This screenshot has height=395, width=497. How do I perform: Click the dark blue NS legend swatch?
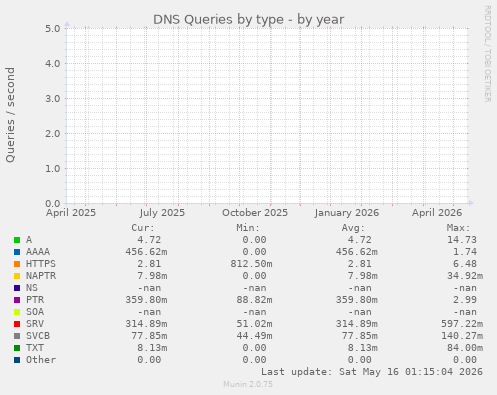[x=17, y=288]
